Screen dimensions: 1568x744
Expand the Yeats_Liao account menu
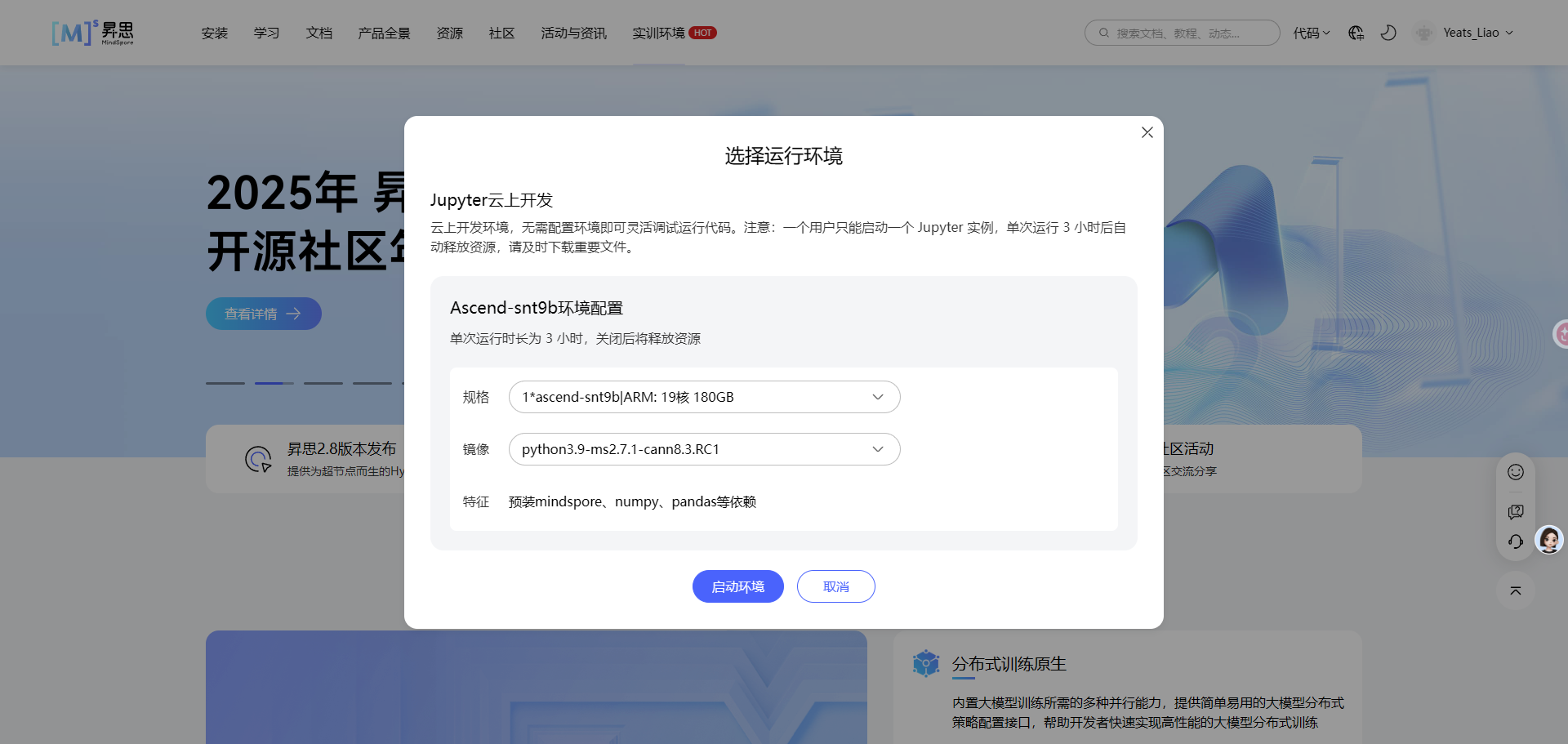point(1478,33)
